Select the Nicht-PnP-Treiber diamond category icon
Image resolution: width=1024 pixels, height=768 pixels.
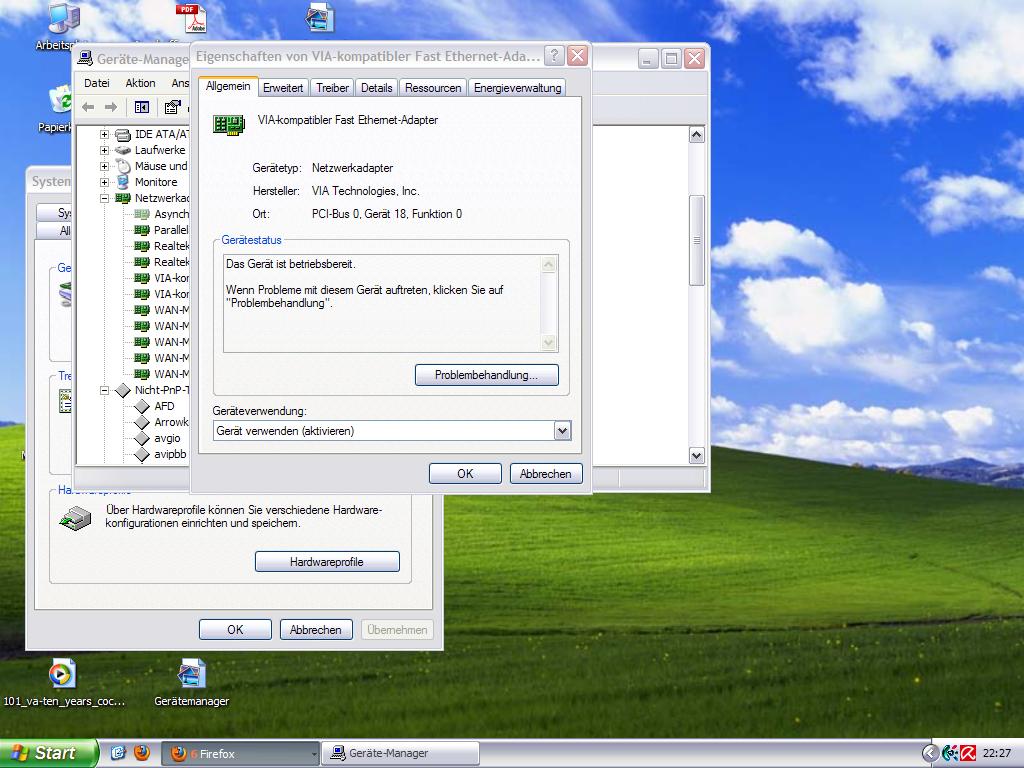[x=123, y=391]
